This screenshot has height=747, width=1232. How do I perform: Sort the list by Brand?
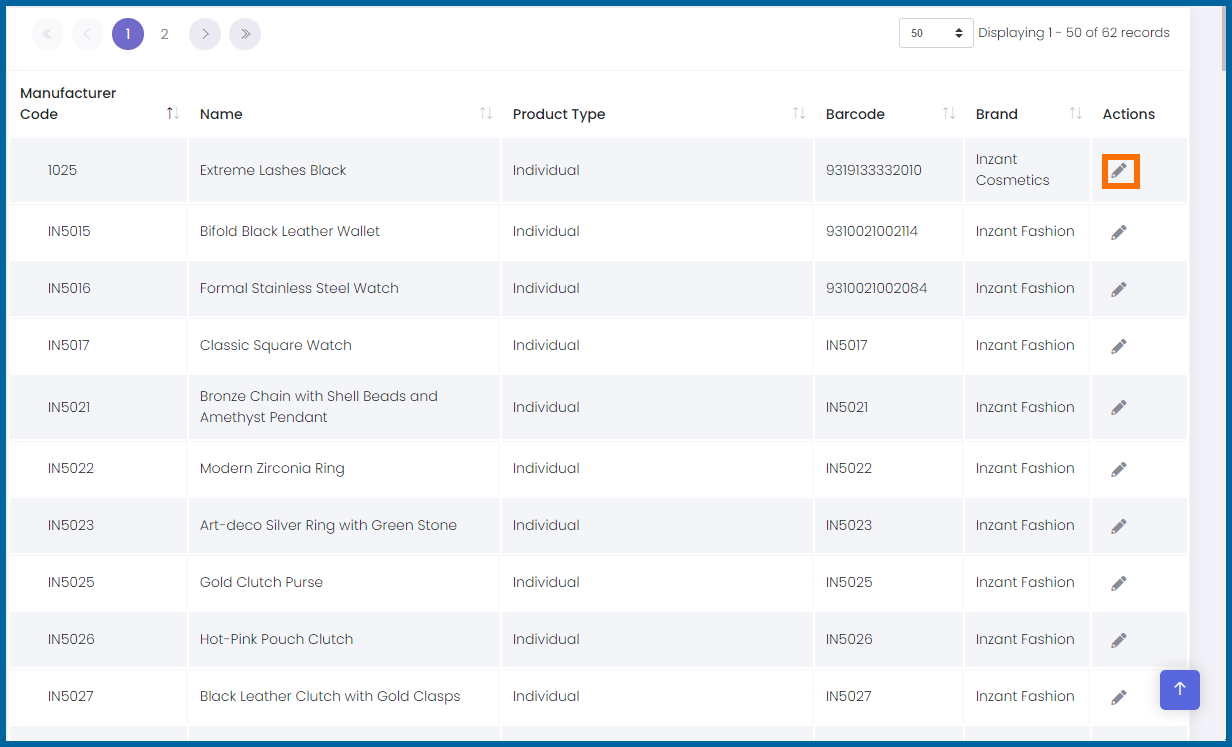tap(1076, 113)
